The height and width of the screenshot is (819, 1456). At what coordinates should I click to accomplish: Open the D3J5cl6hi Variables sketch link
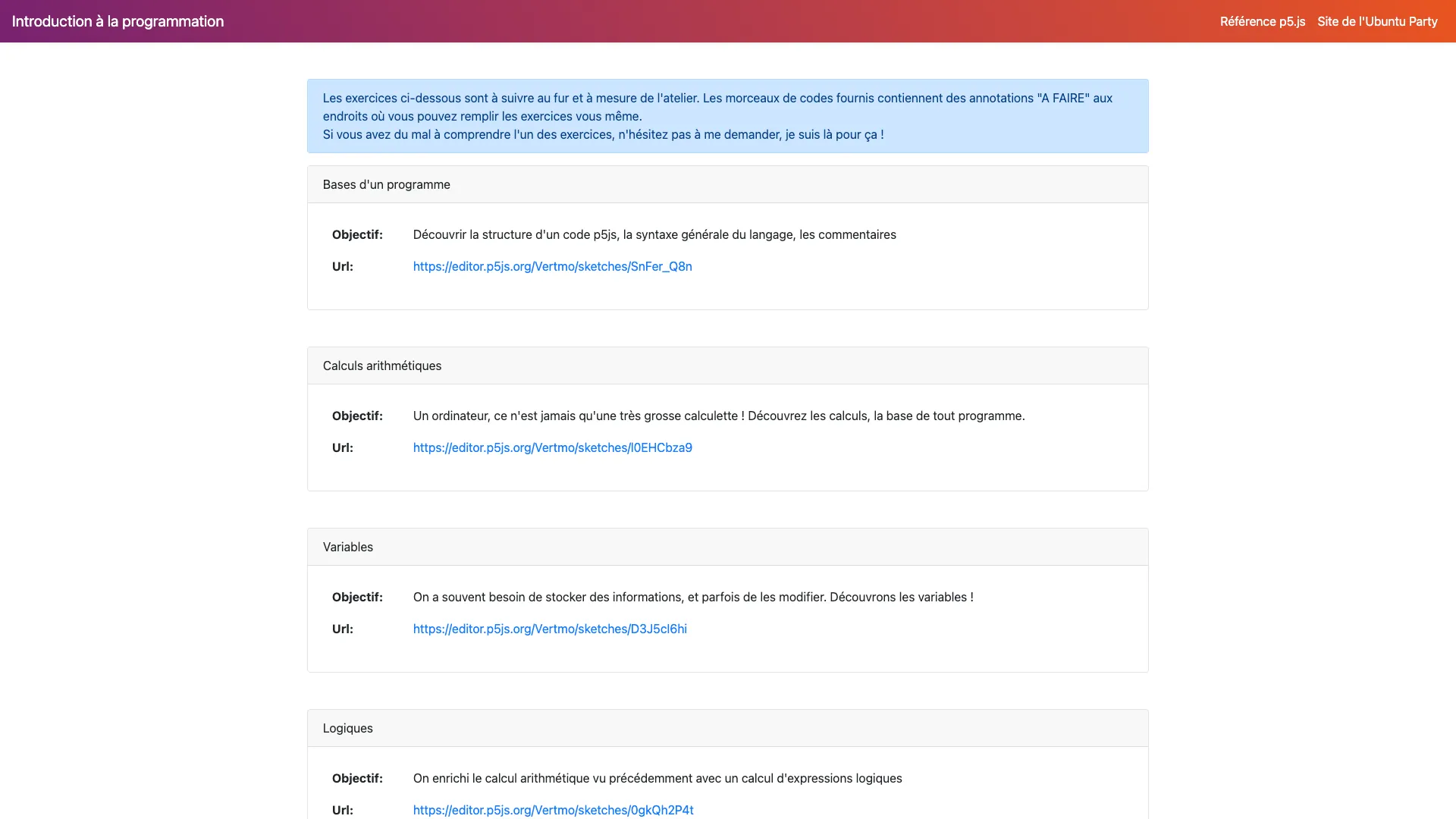[x=549, y=629]
